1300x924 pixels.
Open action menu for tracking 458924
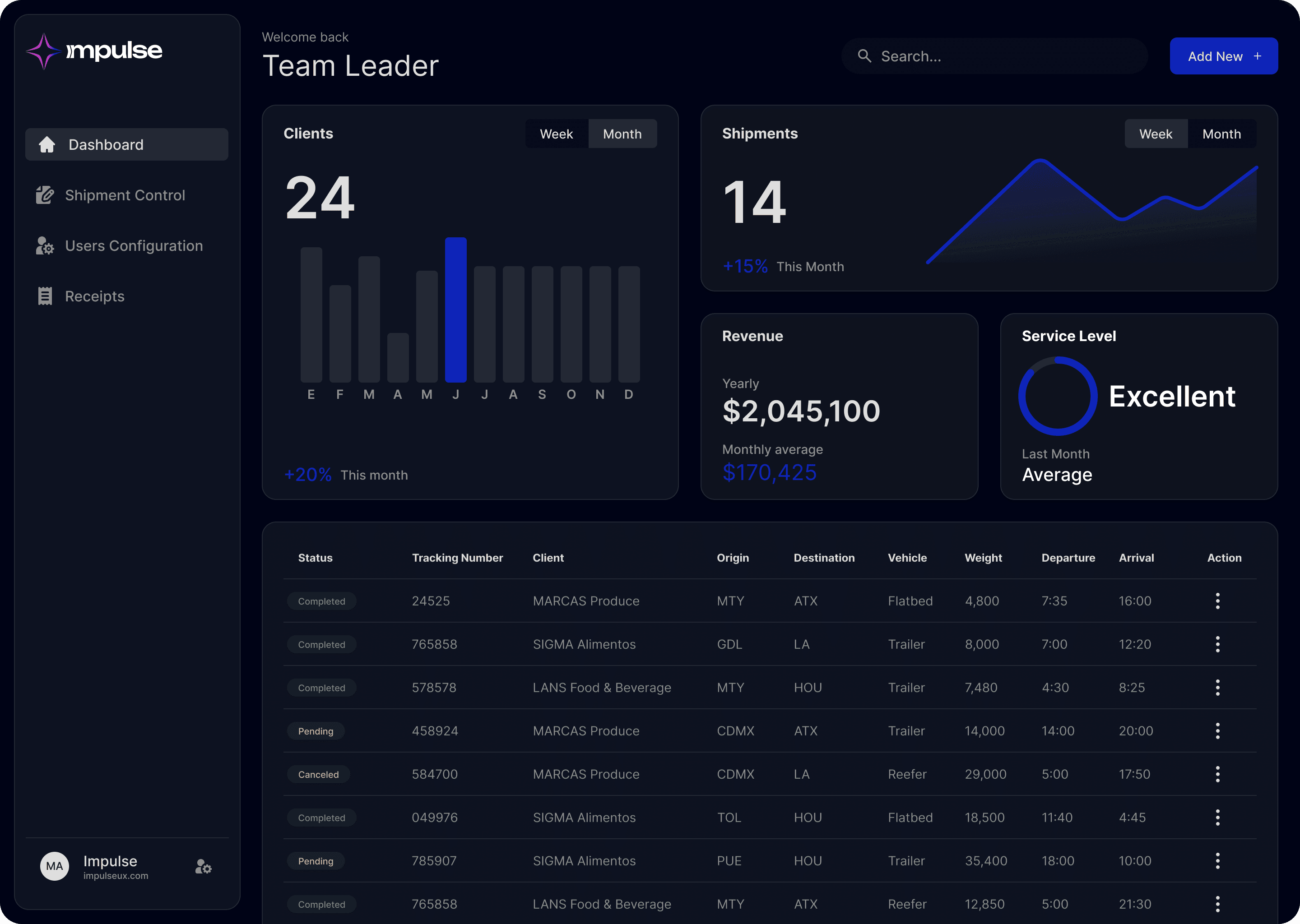click(1217, 730)
